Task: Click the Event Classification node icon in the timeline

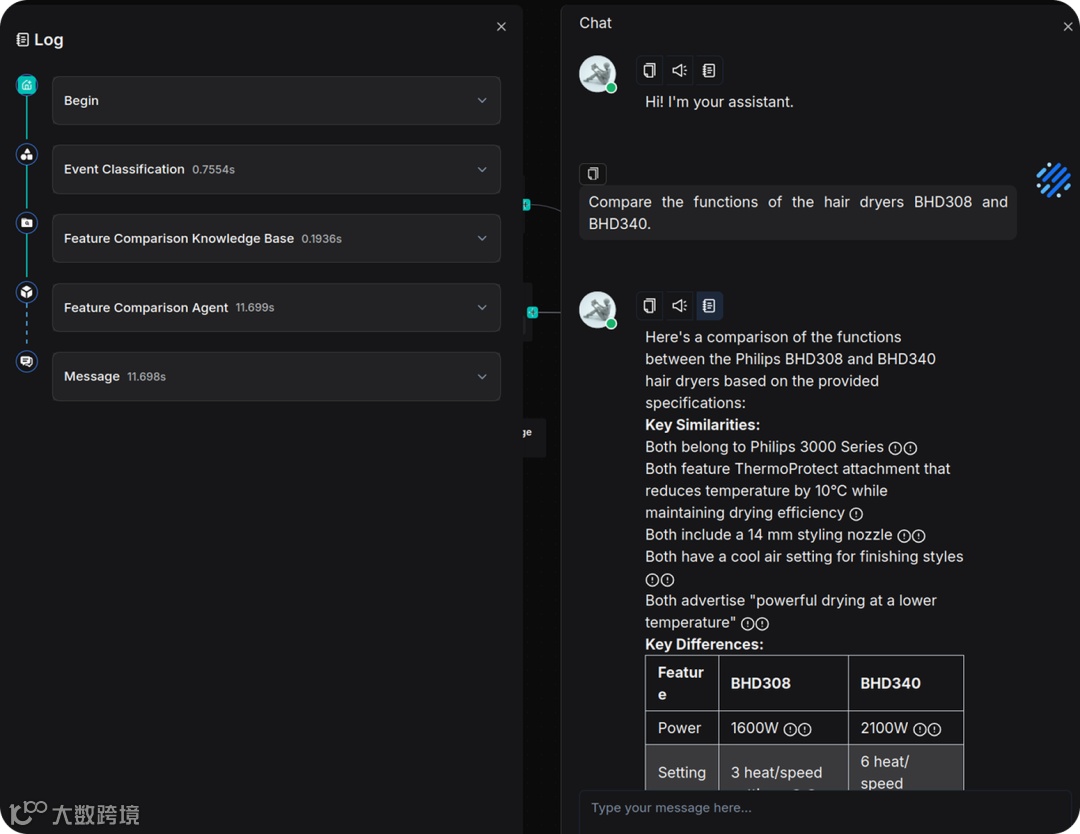Action: click(26, 154)
